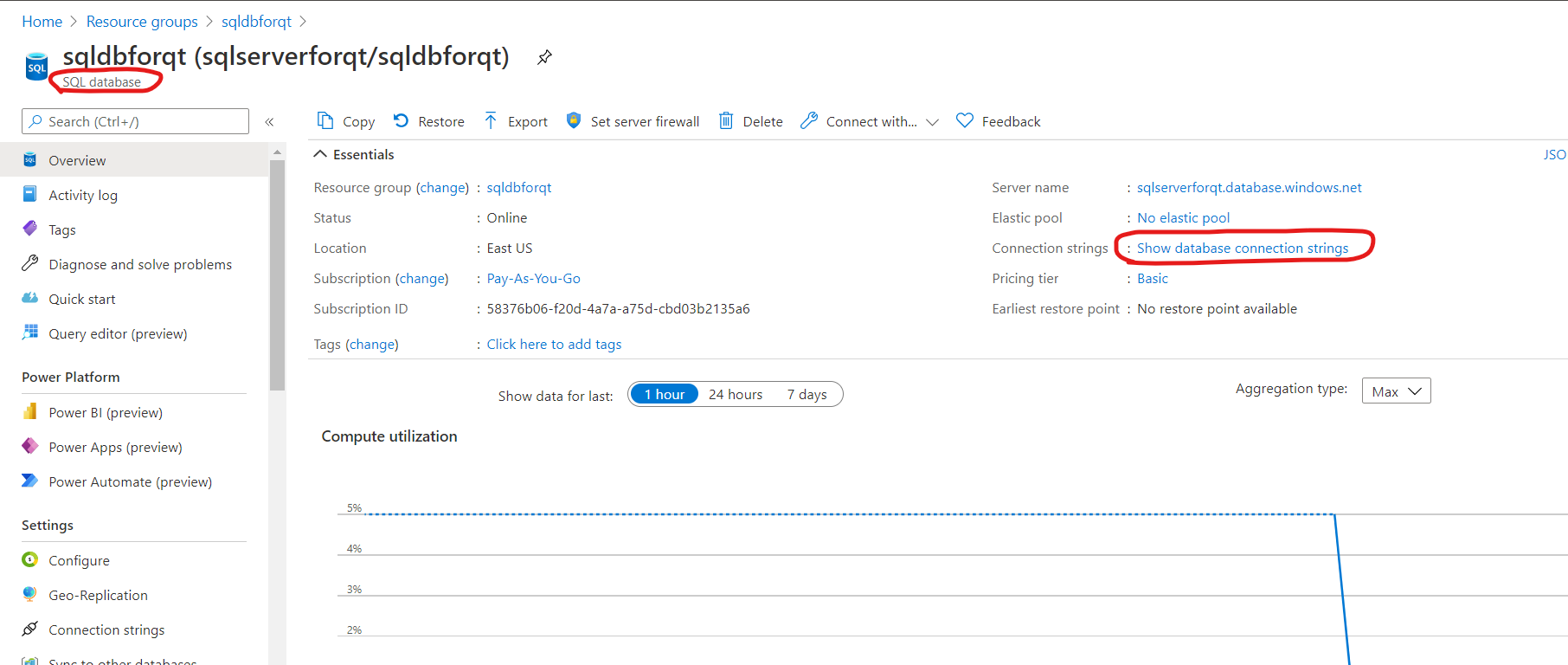1568x665 pixels.
Task: Click the Activity log sidebar icon
Action: 30,194
